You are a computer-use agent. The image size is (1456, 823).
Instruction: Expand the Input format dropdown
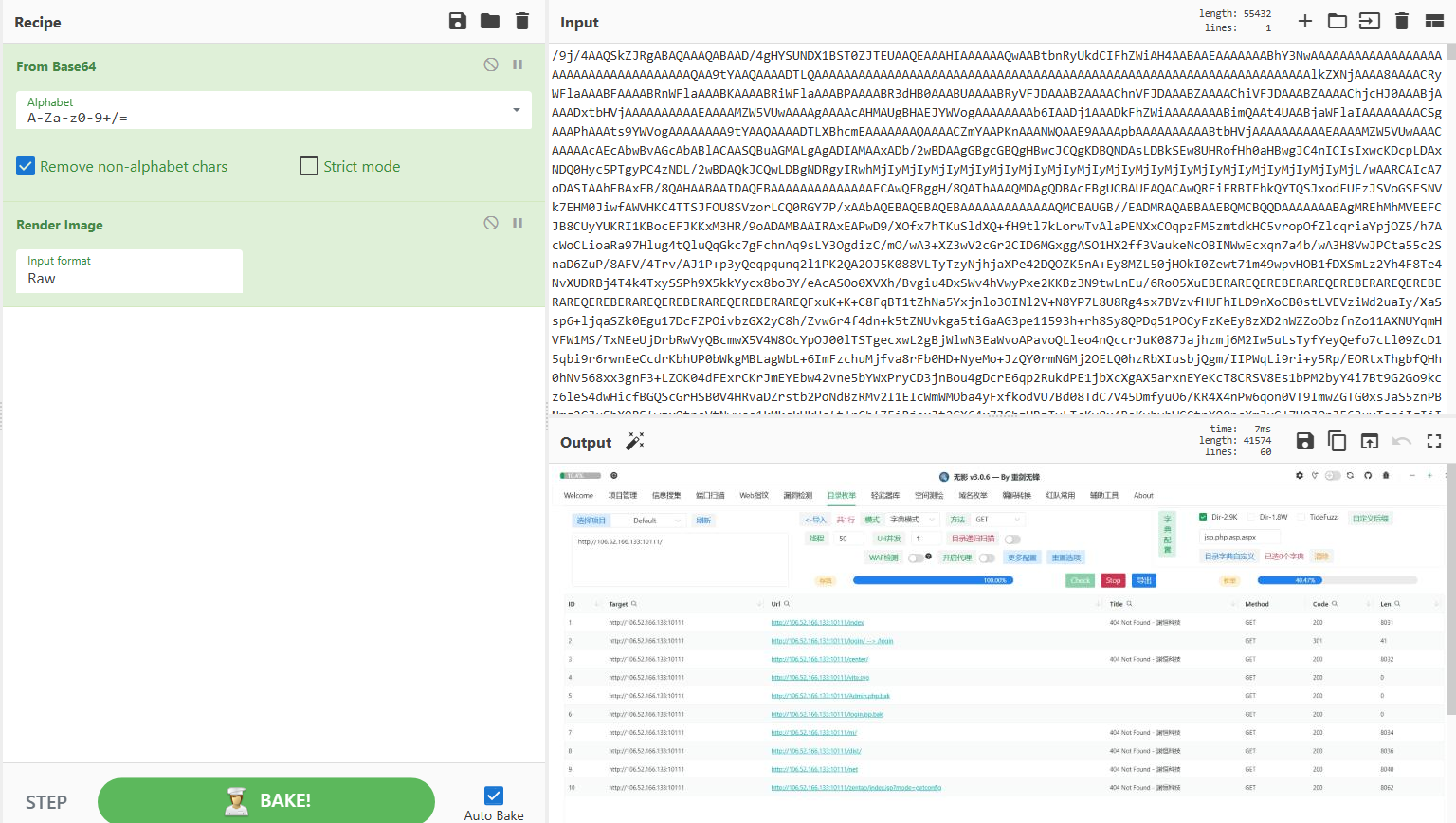point(129,271)
